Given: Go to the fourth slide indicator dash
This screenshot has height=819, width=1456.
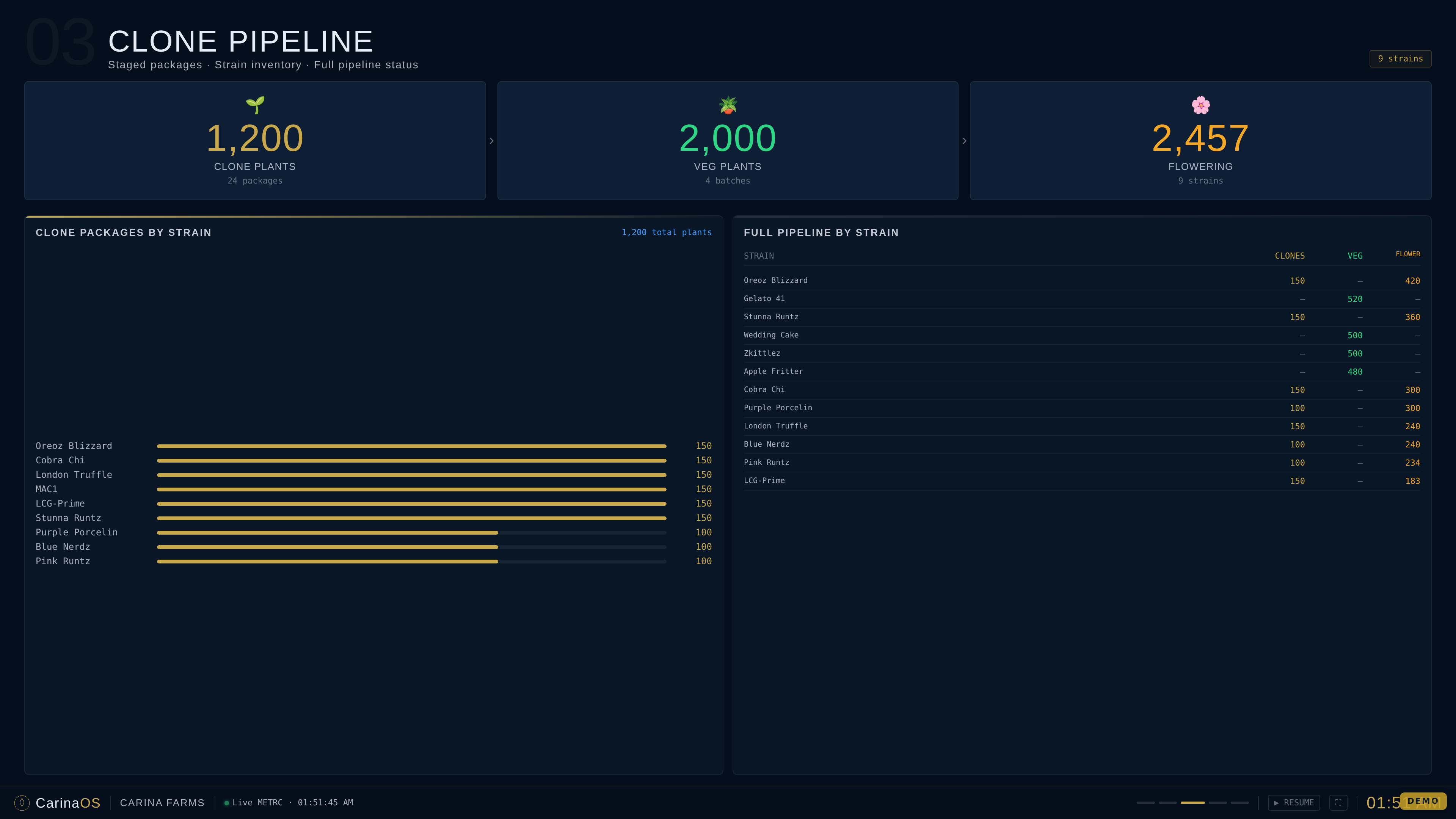Looking at the screenshot, I should coord(1218,803).
